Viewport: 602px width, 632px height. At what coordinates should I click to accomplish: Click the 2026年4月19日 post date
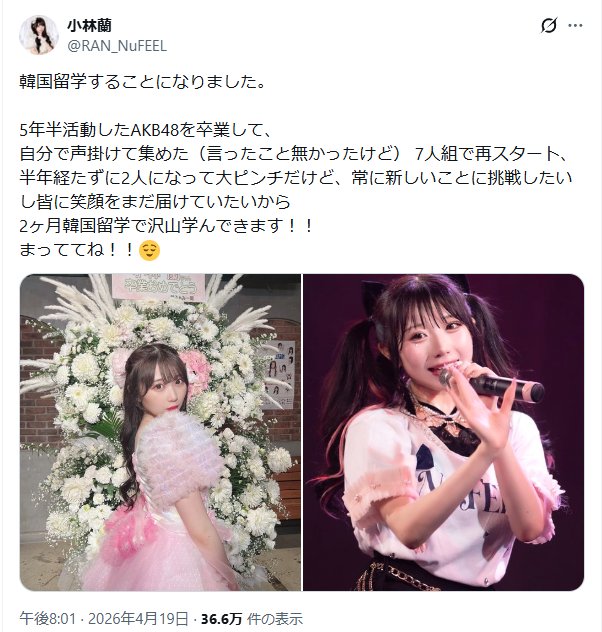point(138,618)
